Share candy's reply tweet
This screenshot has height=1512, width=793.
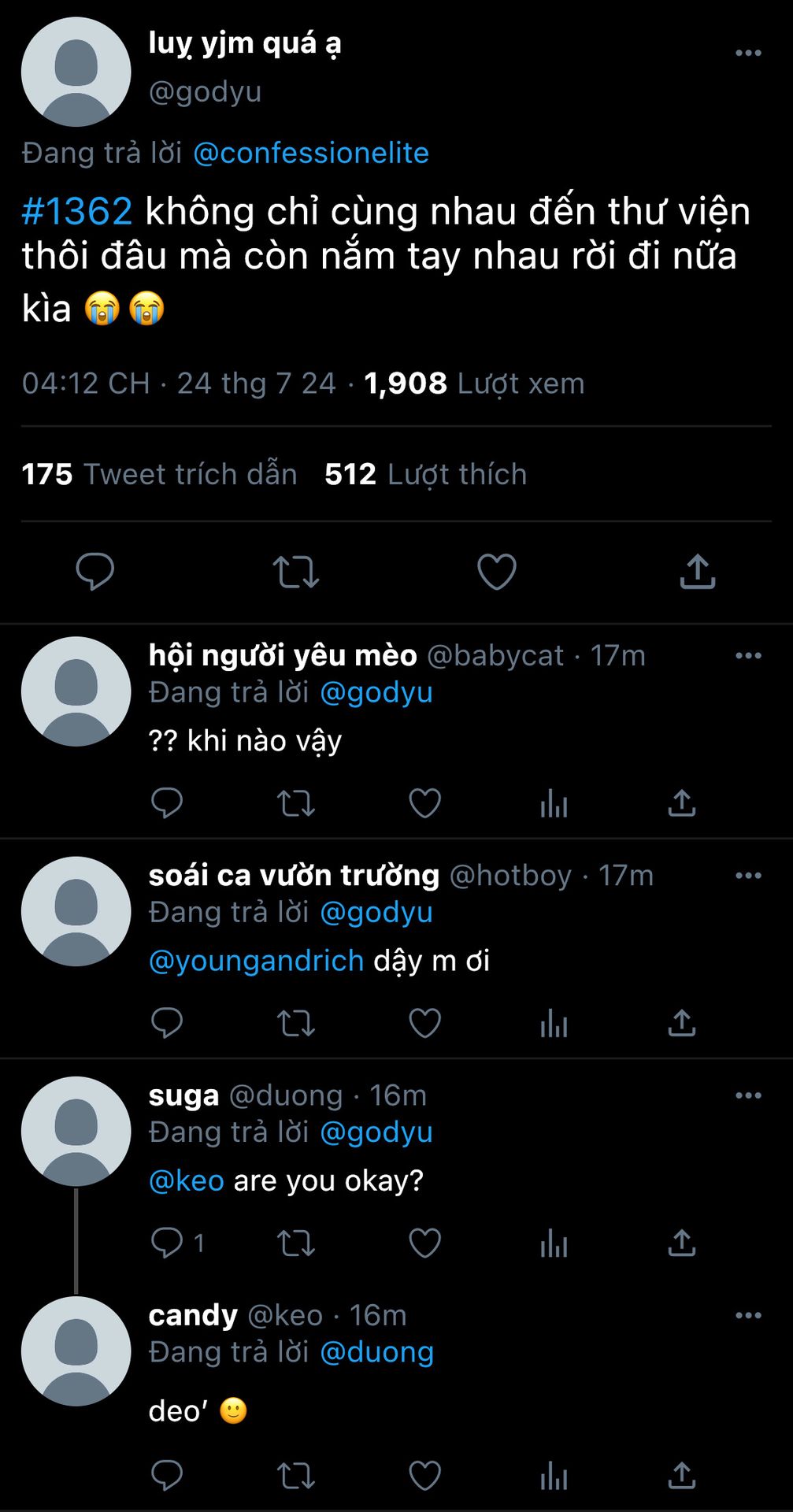point(682,1476)
